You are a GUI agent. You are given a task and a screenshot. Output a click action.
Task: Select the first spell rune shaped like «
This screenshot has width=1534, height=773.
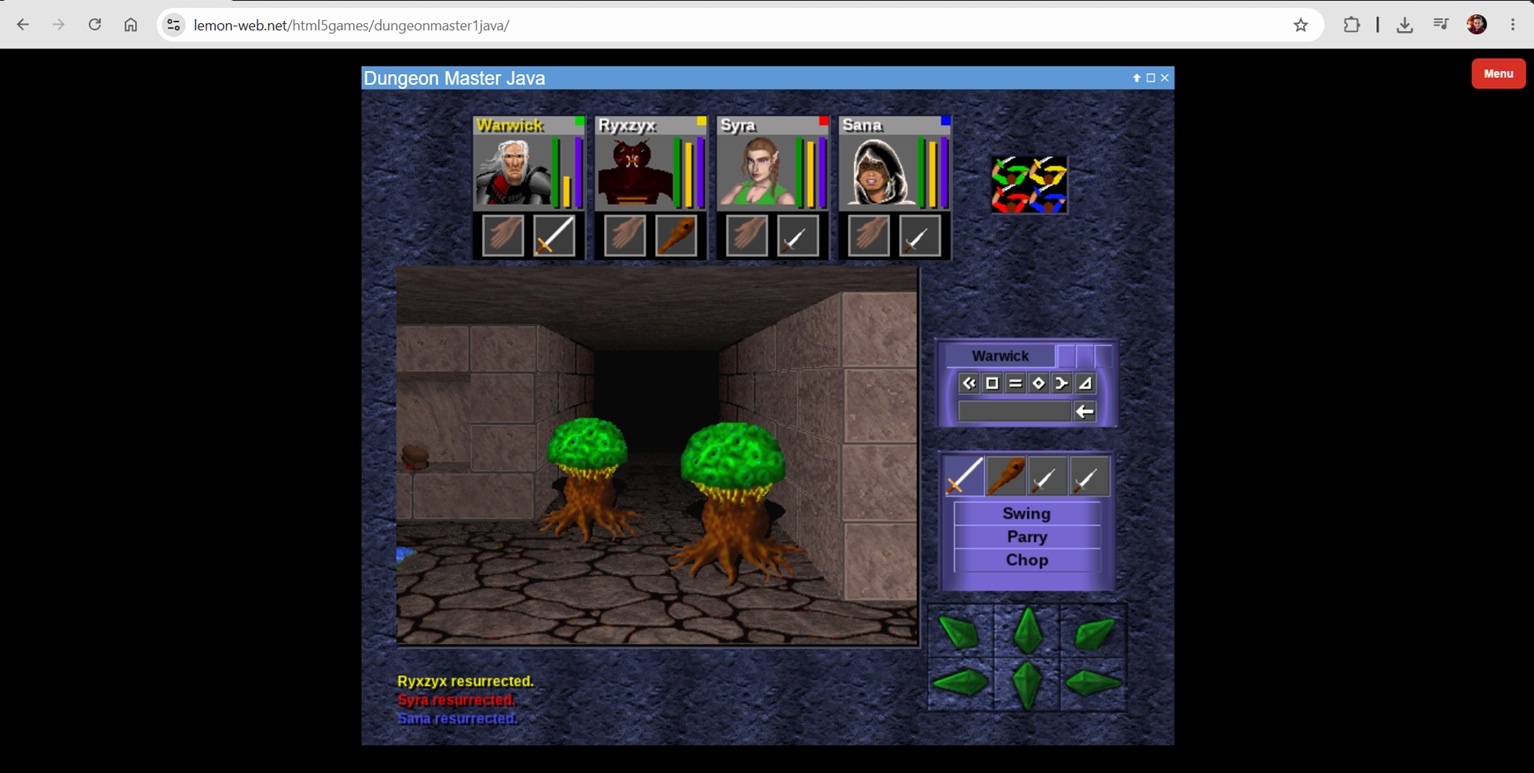968,383
